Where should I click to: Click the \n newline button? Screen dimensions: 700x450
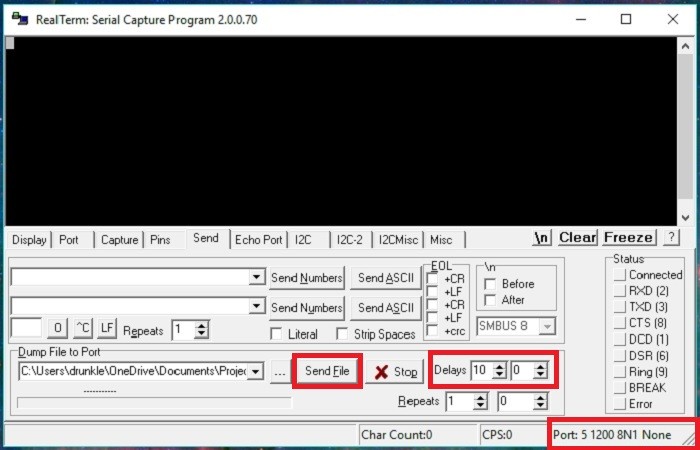(542, 238)
